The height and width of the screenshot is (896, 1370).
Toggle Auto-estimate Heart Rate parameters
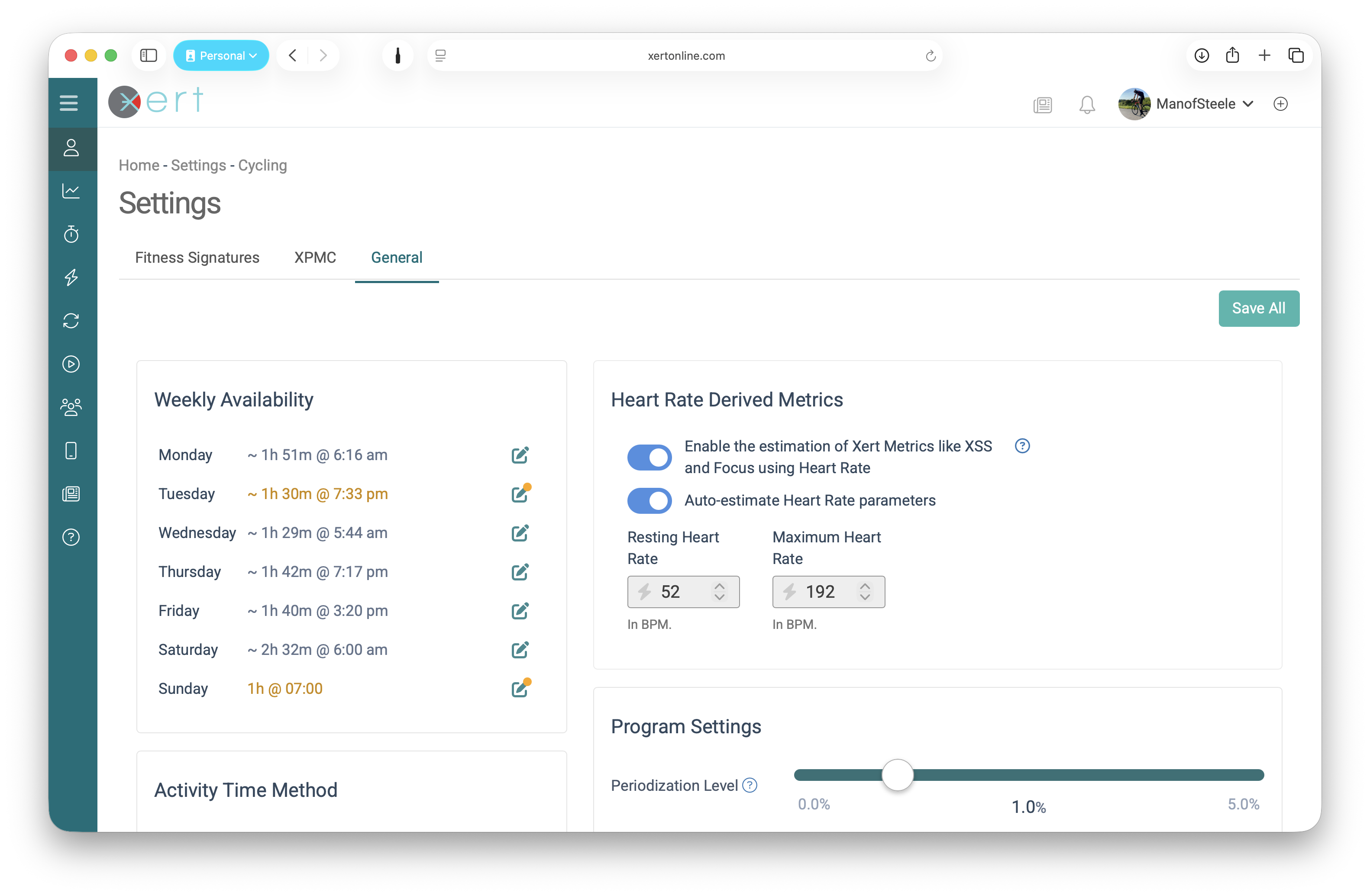(x=649, y=501)
